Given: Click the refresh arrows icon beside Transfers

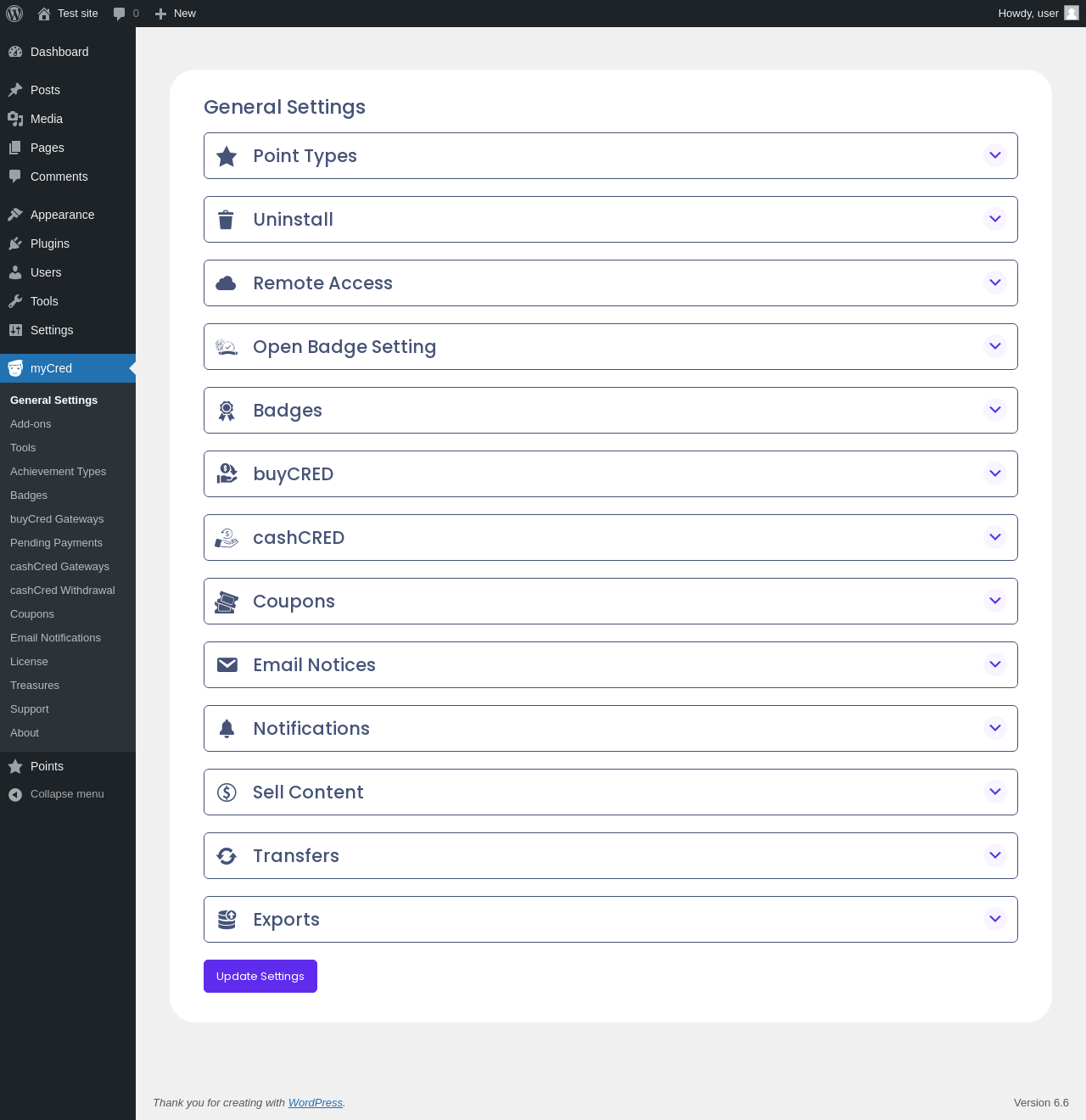Looking at the screenshot, I should pyautogui.click(x=227, y=856).
